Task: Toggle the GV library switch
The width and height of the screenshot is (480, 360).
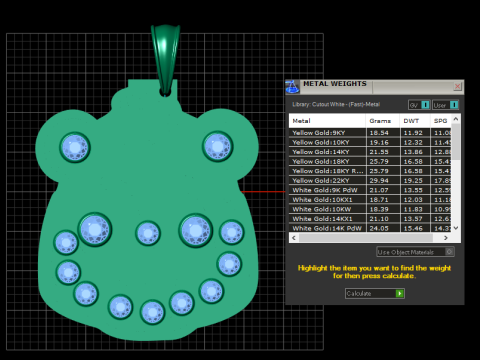Action: [x=419, y=105]
